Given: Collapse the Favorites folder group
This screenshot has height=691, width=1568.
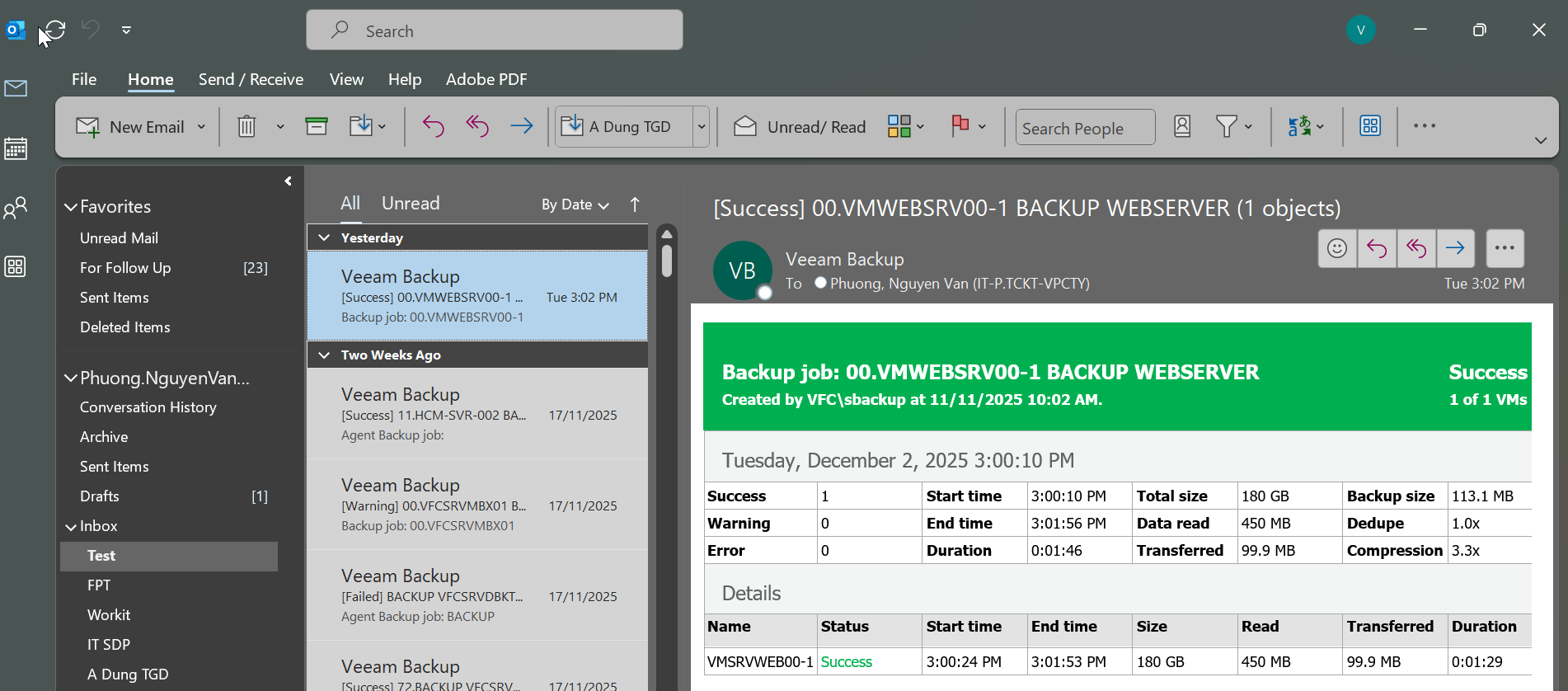Looking at the screenshot, I should click(x=71, y=207).
